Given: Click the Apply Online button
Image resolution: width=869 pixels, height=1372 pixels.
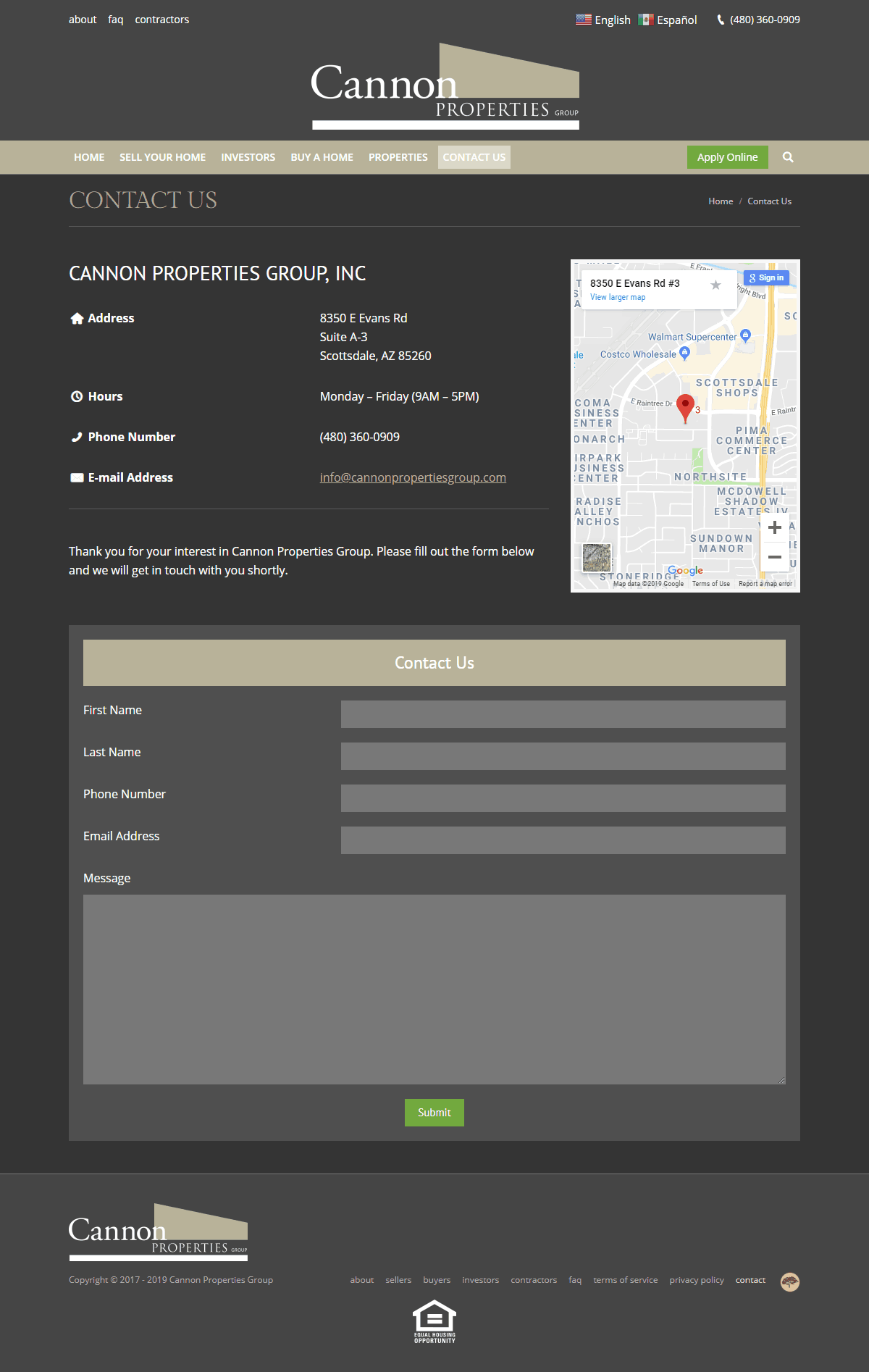Looking at the screenshot, I should [x=728, y=157].
